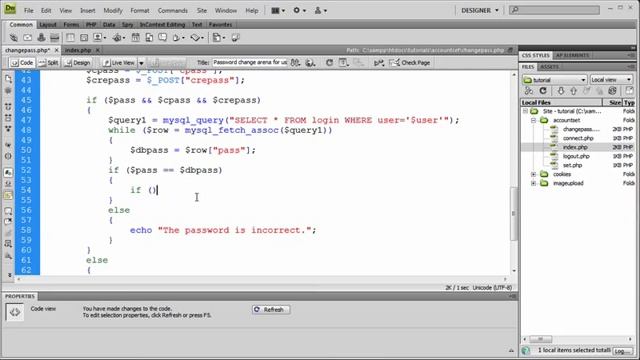Click Connect to remote host icon
640x360 pixels.
click(x=529, y=91)
